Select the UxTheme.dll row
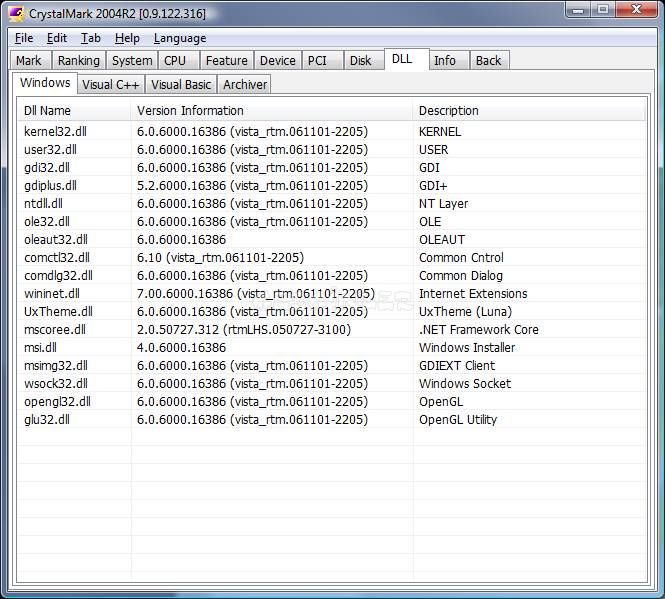665x599 pixels. point(332,312)
